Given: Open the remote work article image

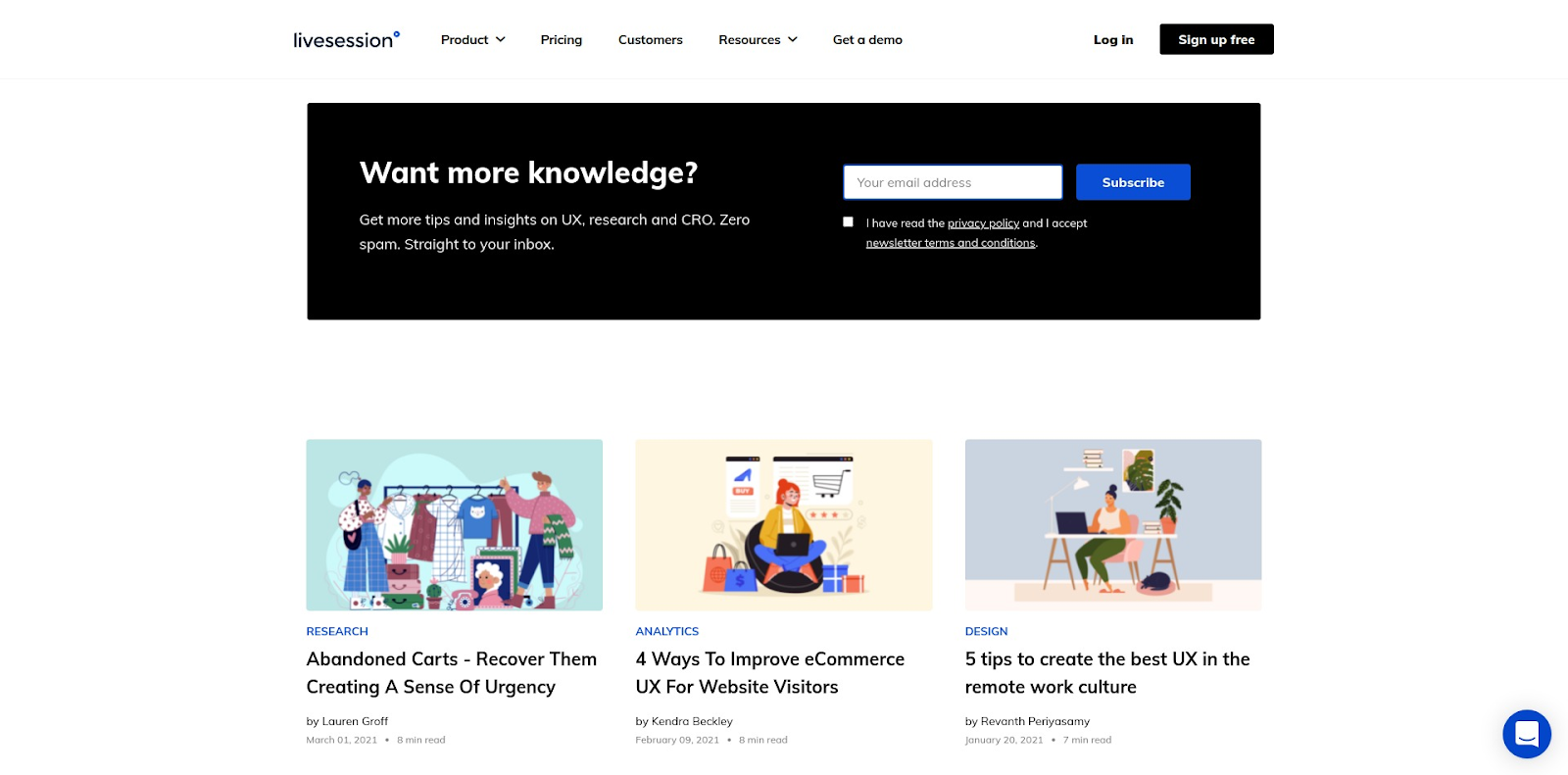Looking at the screenshot, I should pos(1112,524).
